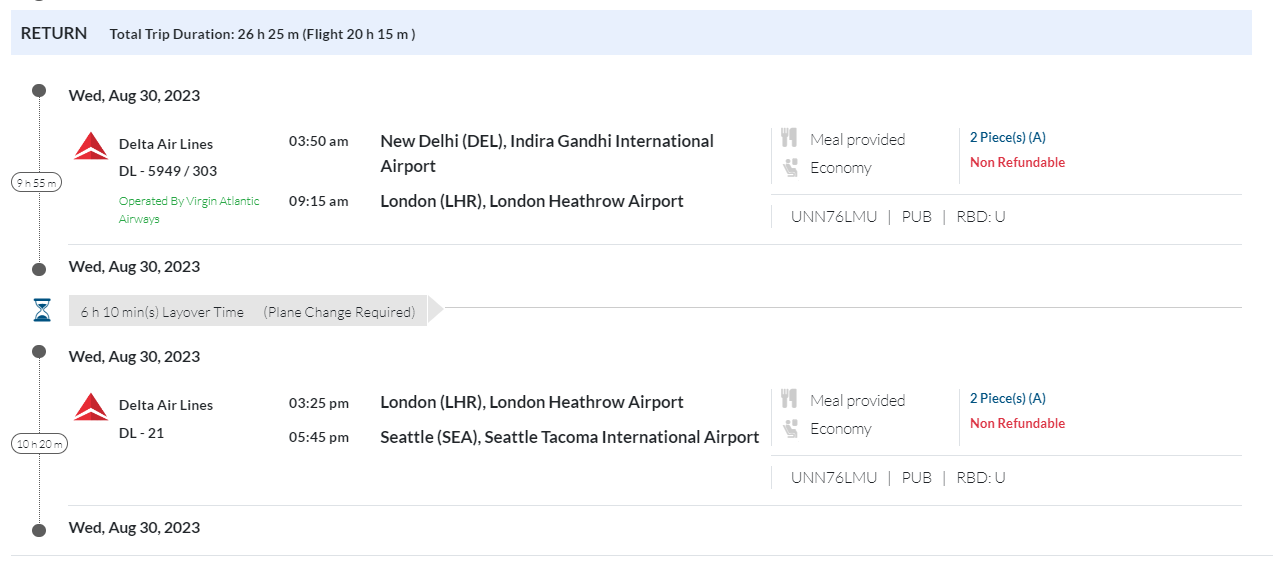The image size is (1273, 564).
Task: Click Delta logo for DL - 21 flight
Action: tap(91, 407)
